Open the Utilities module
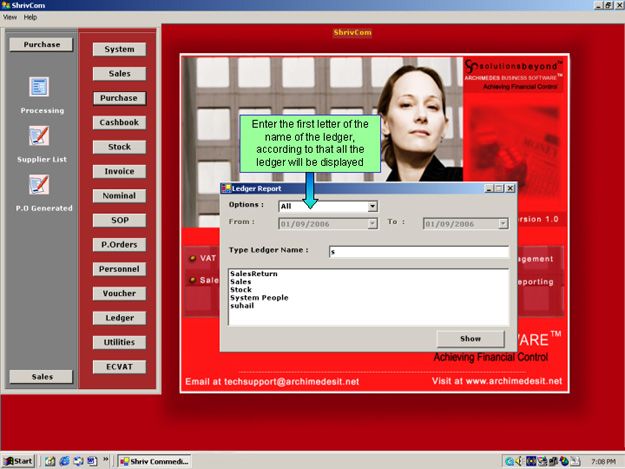 pyautogui.click(x=119, y=342)
